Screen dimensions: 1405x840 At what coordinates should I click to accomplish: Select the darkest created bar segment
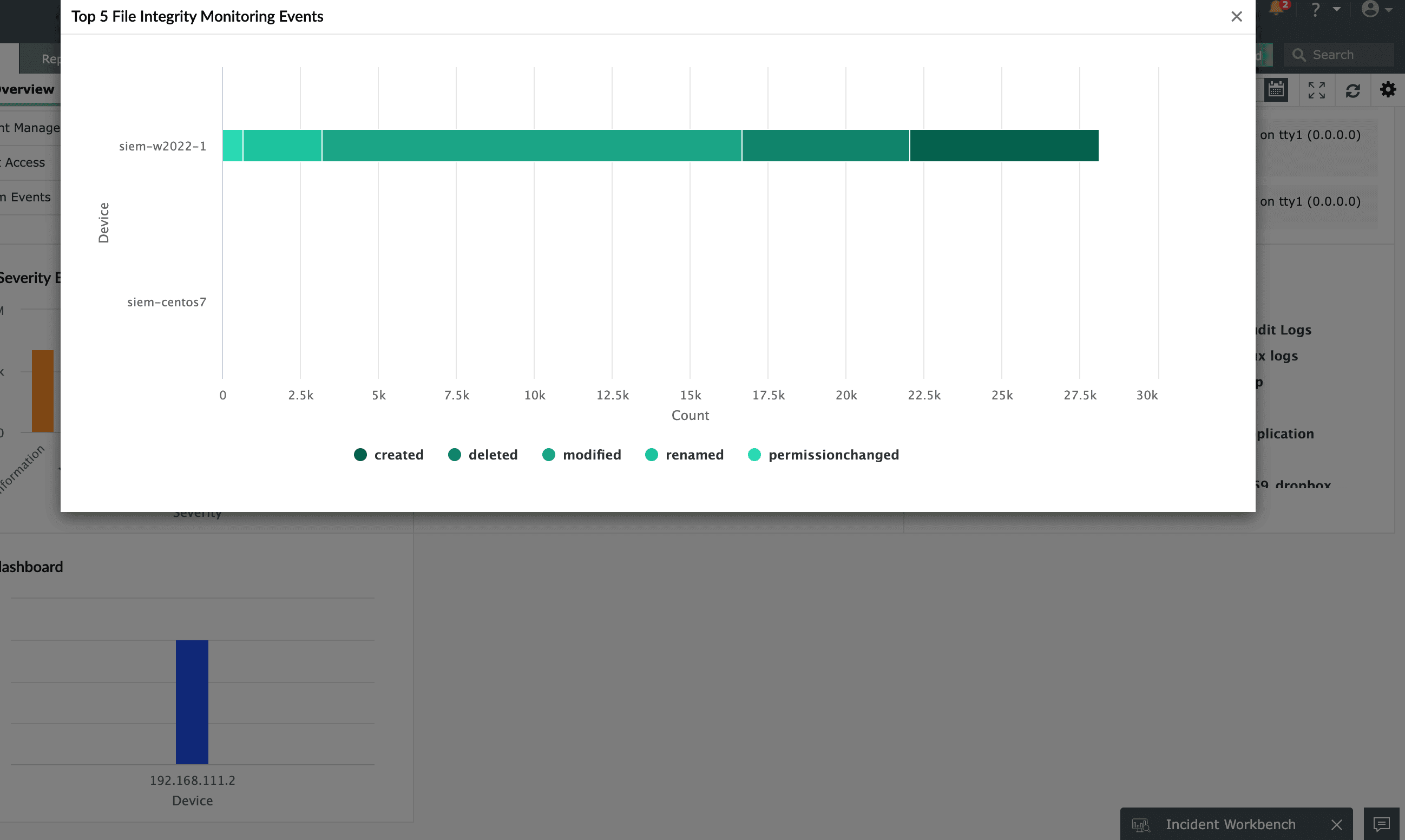1004,146
